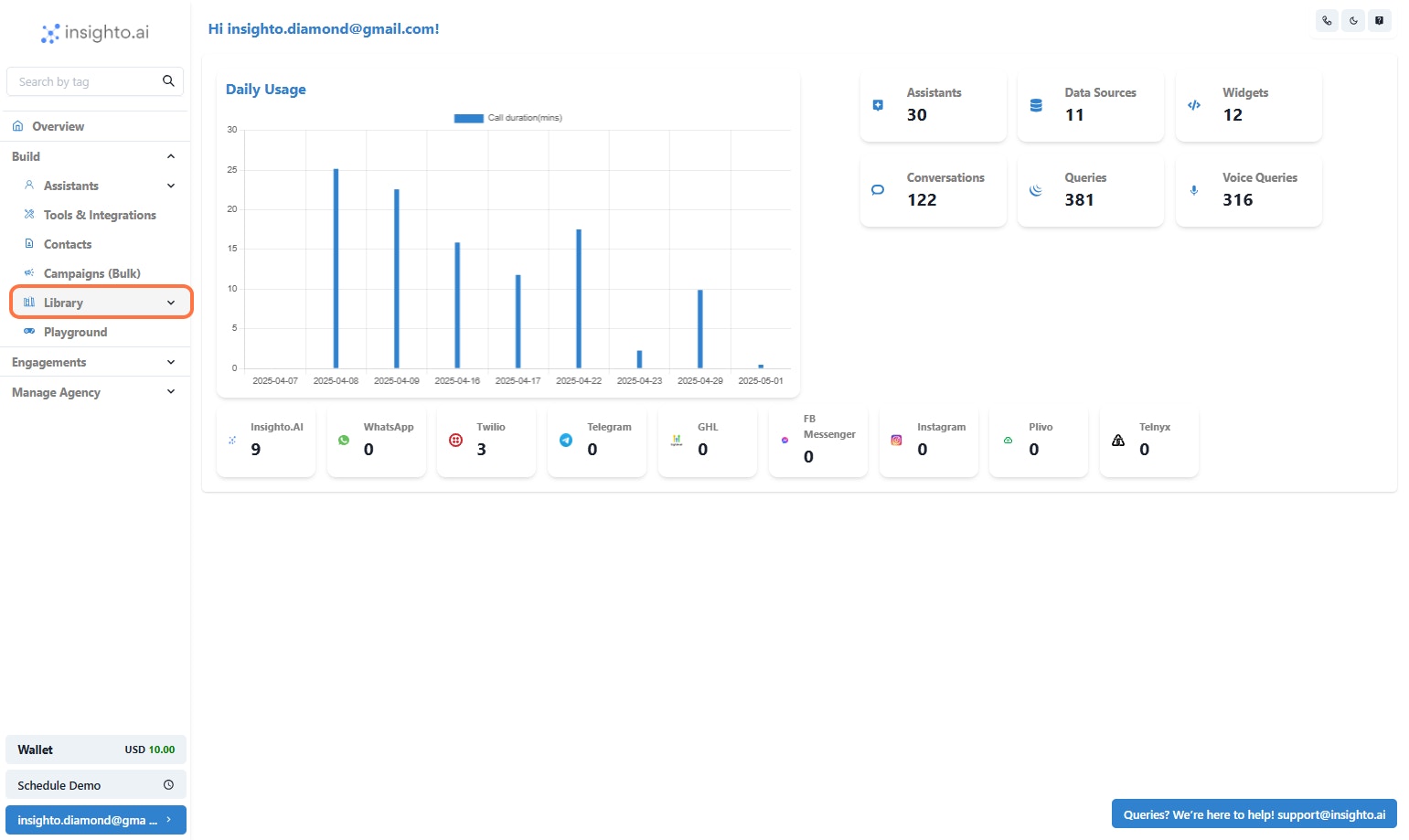Click the 2025-04-22 chart bar
This screenshot has width=1409, height=840.
click(579, 299)
